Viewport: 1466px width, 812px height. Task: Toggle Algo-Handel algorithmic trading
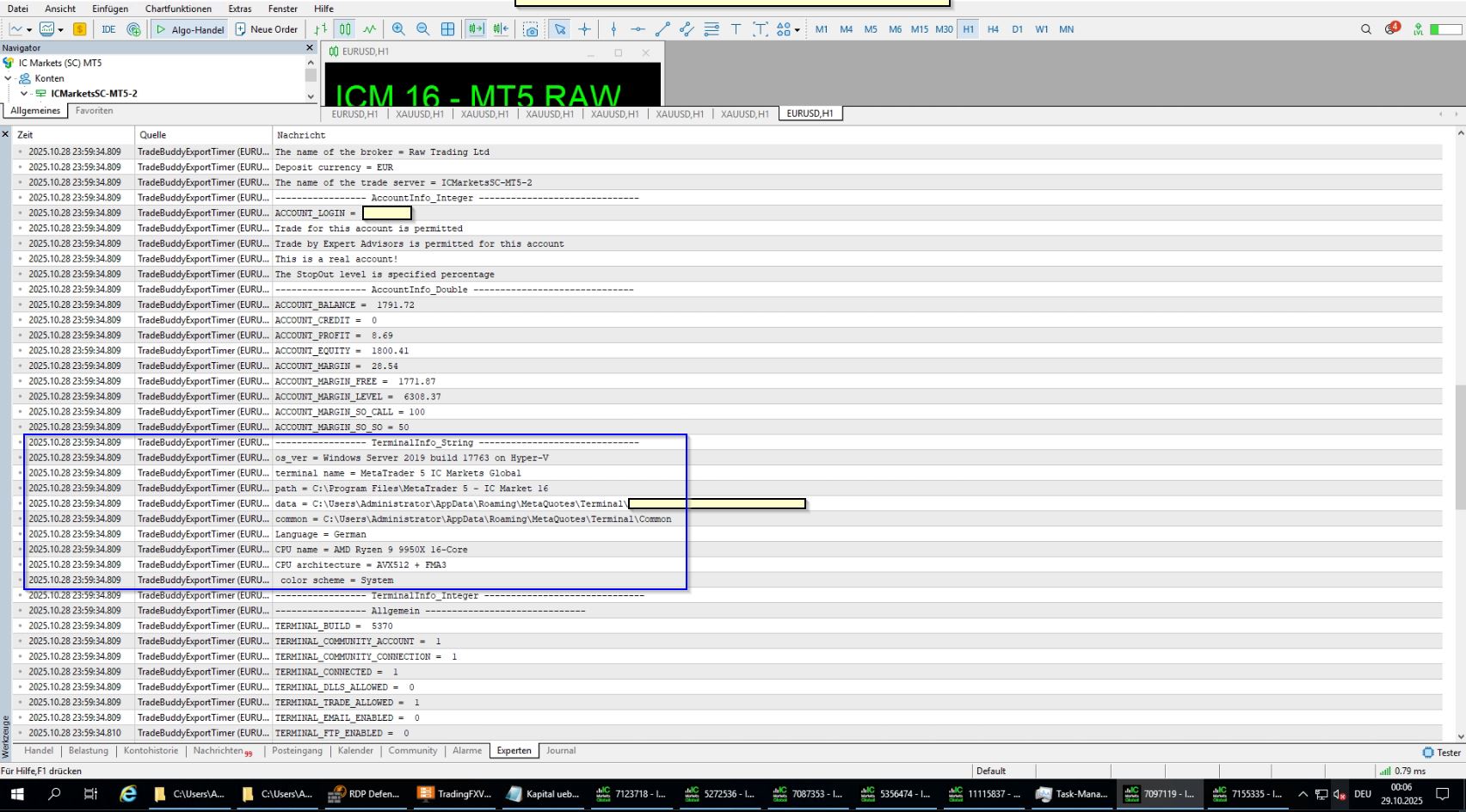point(190,29)
